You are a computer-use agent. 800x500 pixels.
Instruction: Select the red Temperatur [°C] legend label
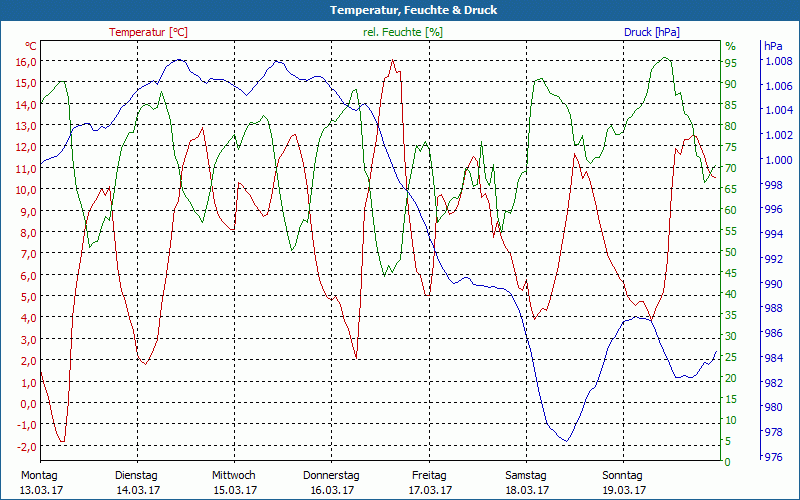148,32
